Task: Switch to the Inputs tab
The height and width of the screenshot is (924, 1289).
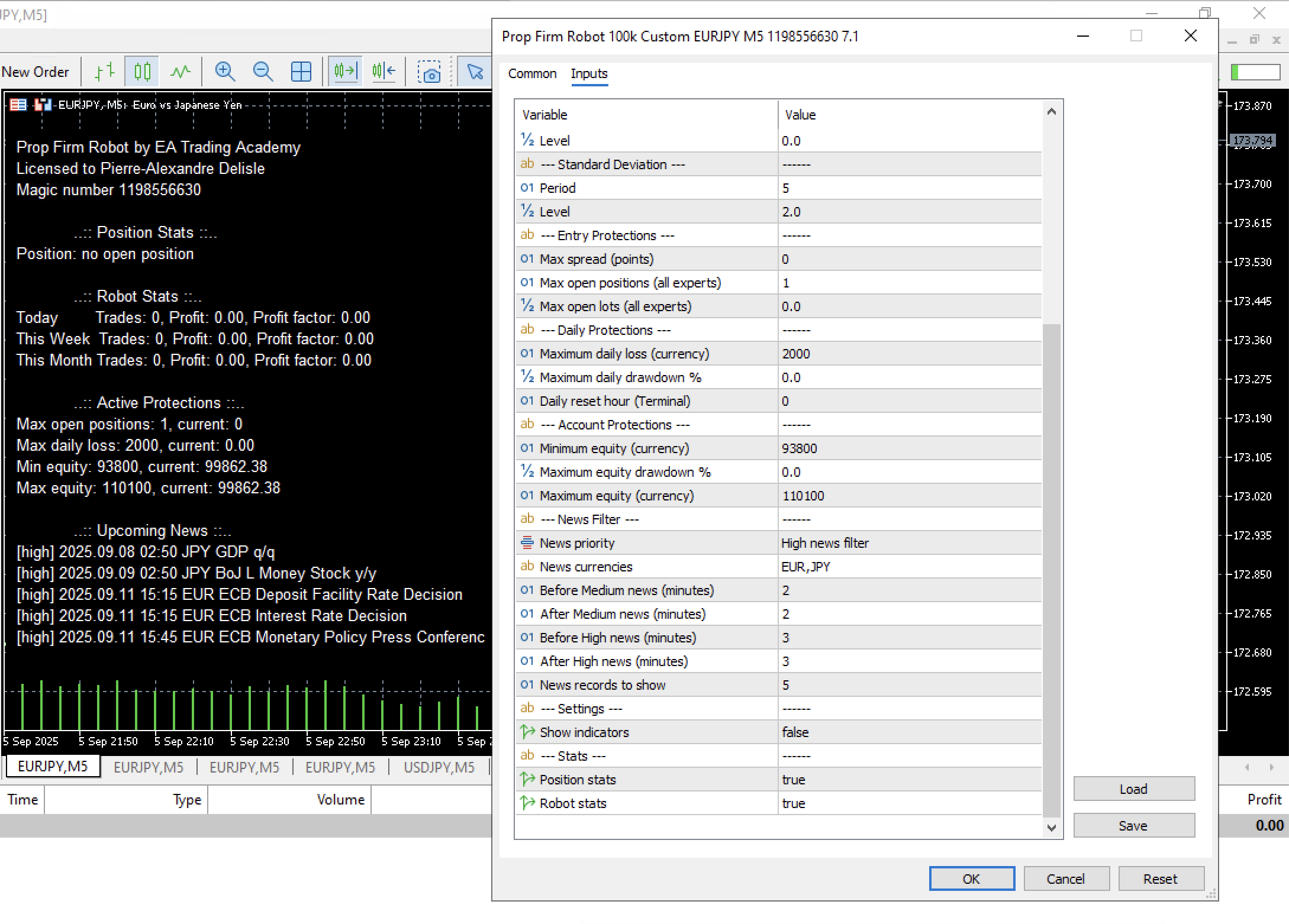Action: click(x=589, y=73)
